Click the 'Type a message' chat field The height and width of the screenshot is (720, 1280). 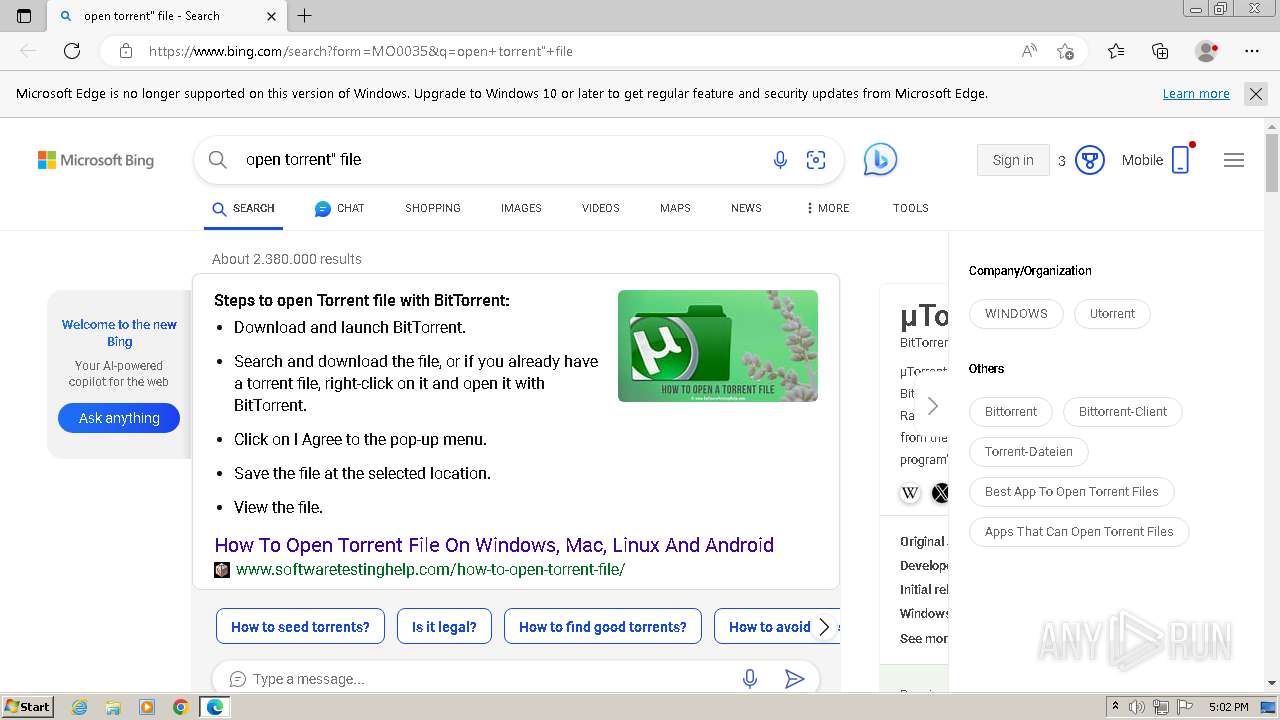pos(490,679)
